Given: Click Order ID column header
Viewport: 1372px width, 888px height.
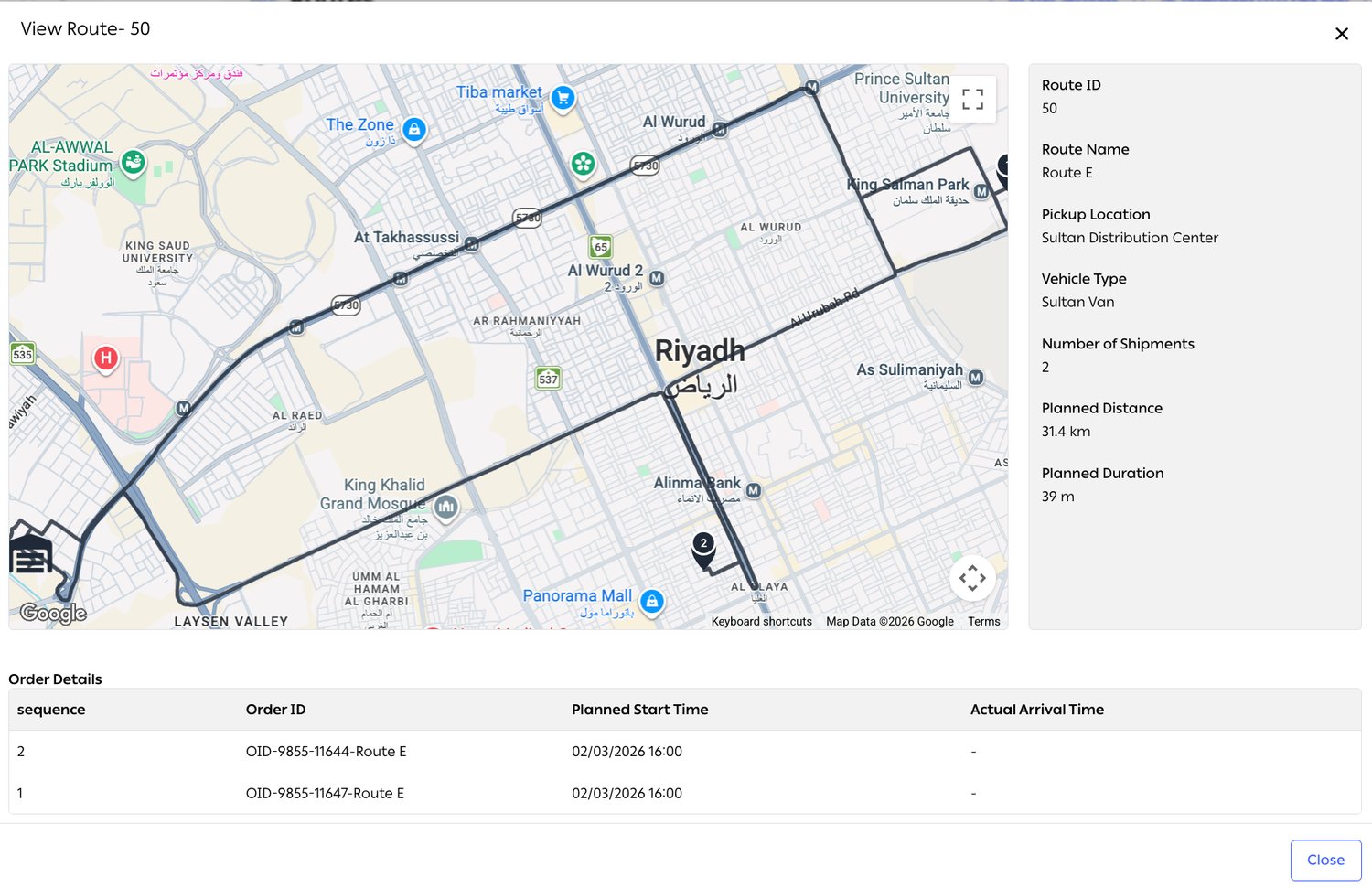Looking at the screenshot, I should point(275,710).
